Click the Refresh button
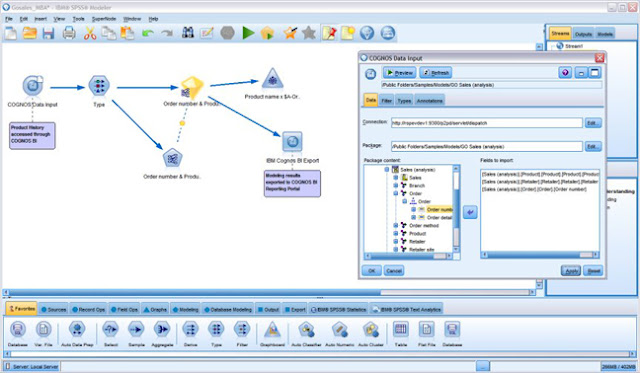Image resolution: width=640 pixels, height=373 pixels. (x=436, y=73)
